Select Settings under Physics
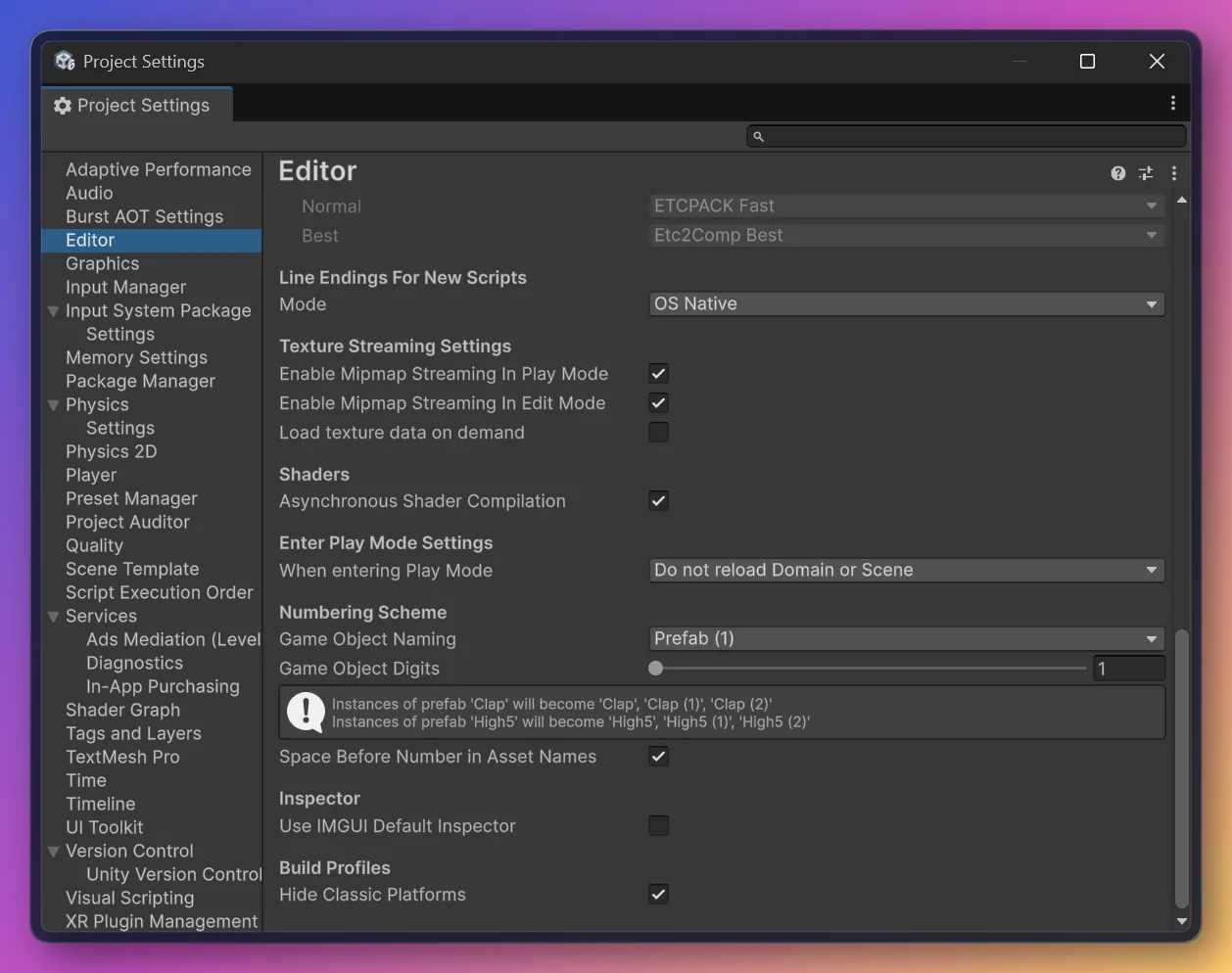The image size is (1232, 973). (120, 428)
